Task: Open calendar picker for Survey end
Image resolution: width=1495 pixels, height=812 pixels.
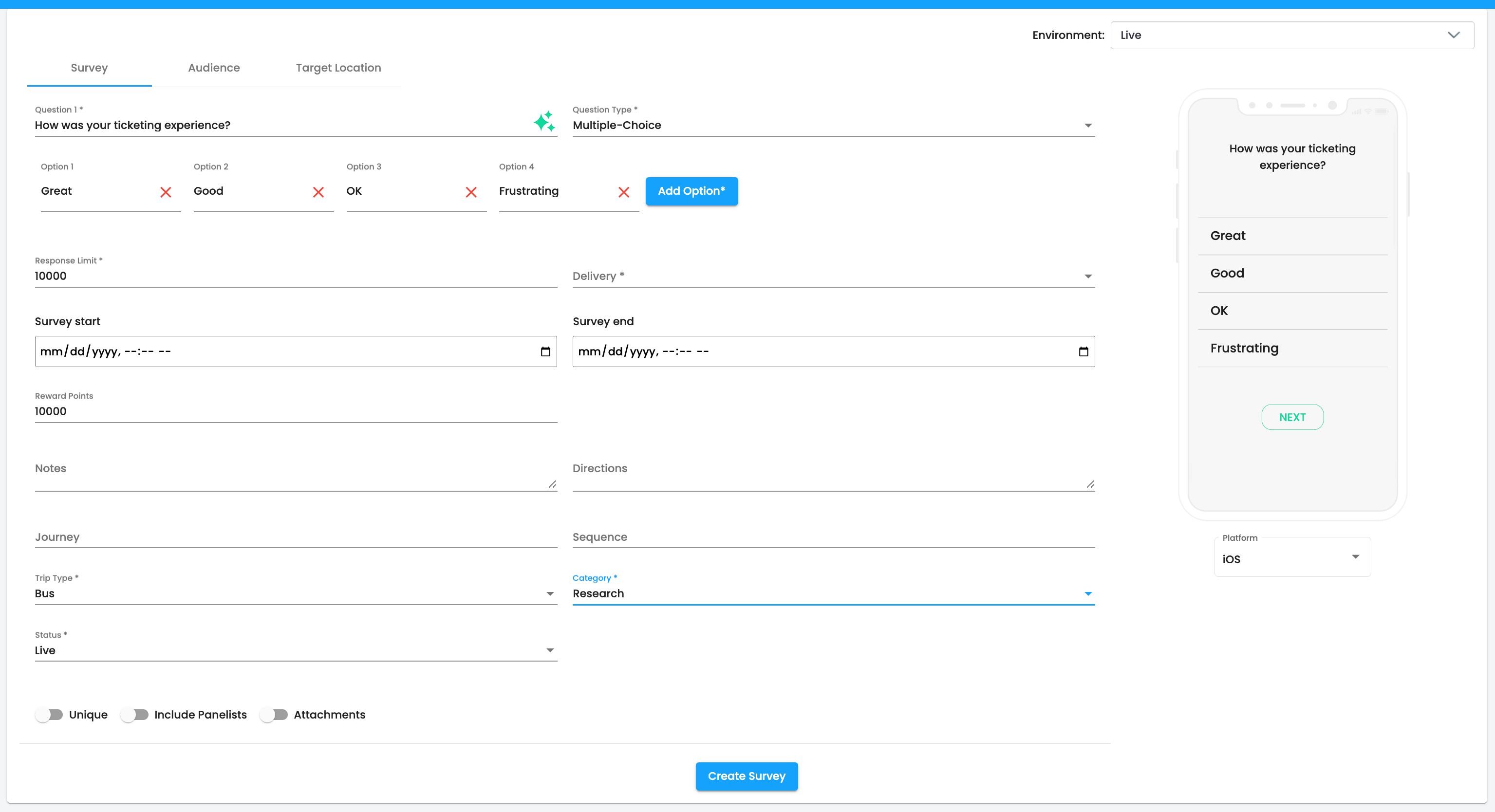Action: tap(1083, 351)
